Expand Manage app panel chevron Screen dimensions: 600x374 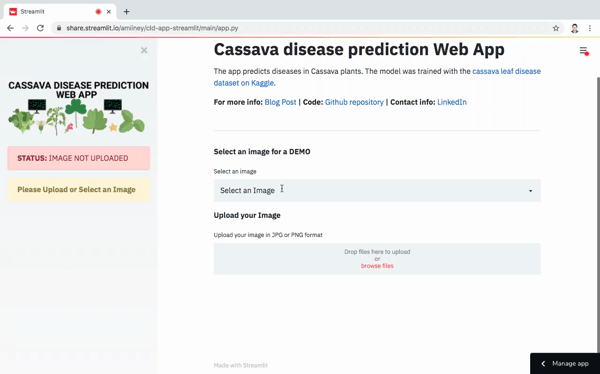[543, 363]
